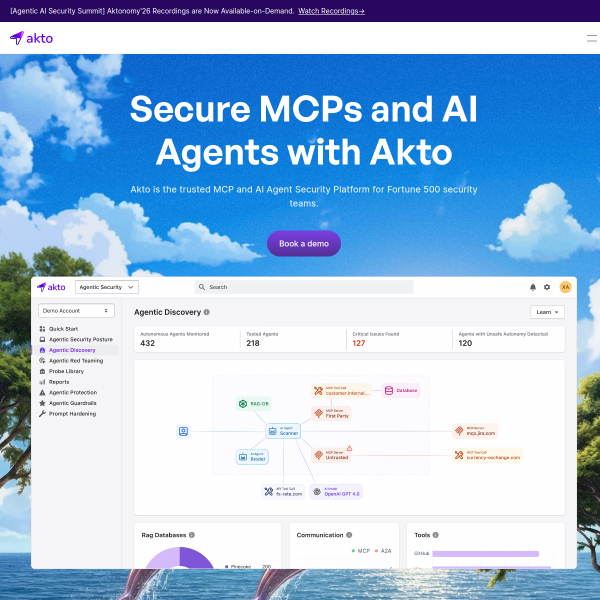Toggle the MCP legend entry
The width and height of the screenshot is (600, 600).
[361, 551]
